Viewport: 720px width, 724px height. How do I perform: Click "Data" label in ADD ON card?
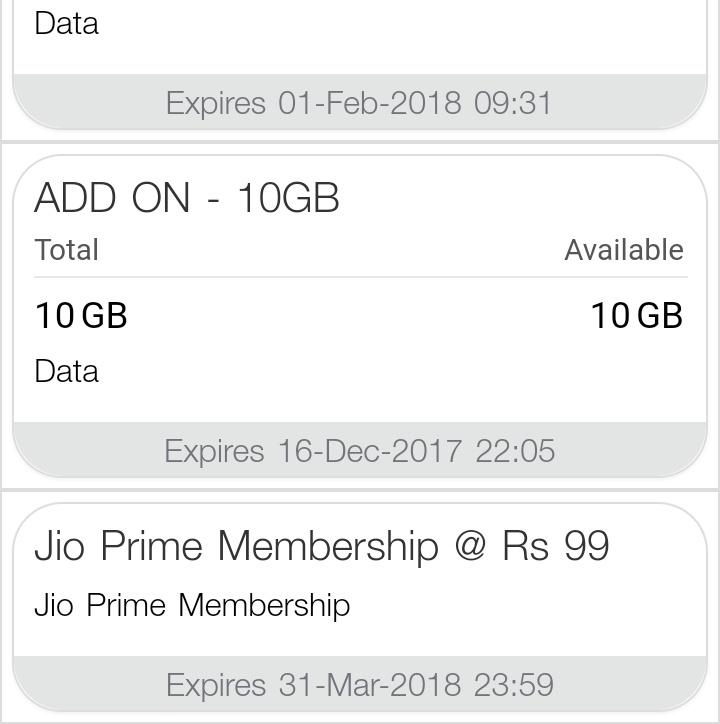[66, 371]
